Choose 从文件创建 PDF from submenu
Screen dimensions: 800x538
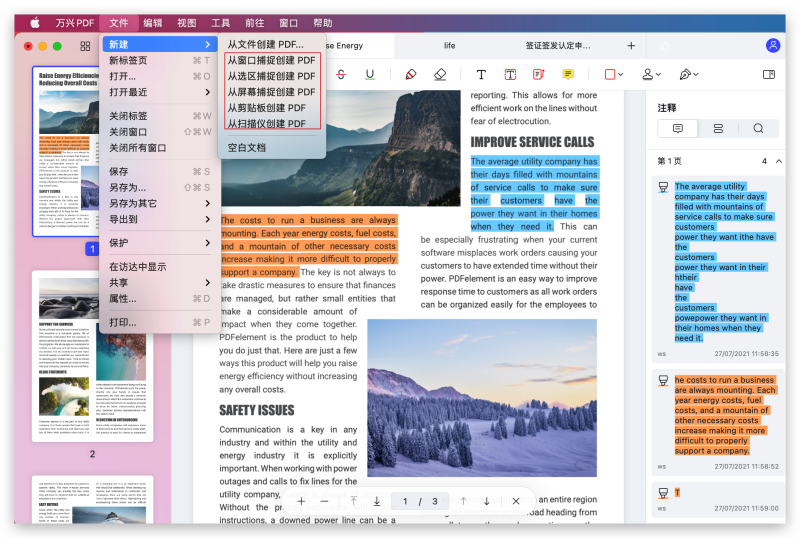point(265,45)
